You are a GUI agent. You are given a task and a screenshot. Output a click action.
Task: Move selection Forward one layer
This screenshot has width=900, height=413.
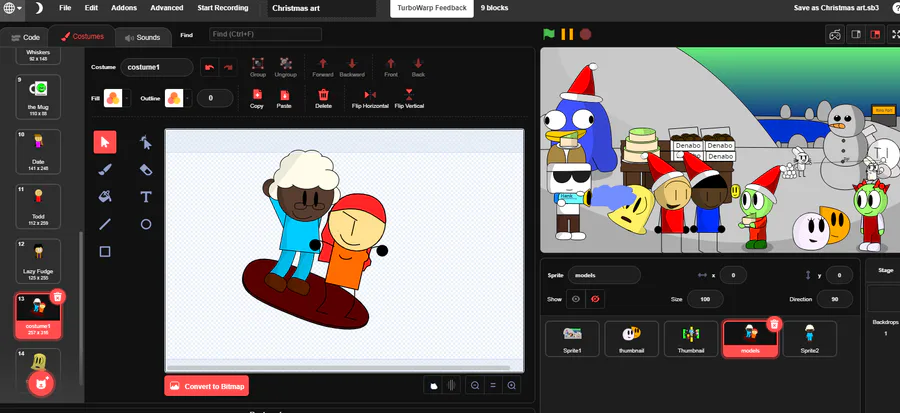pyautogui.click(x=323, y=67)
